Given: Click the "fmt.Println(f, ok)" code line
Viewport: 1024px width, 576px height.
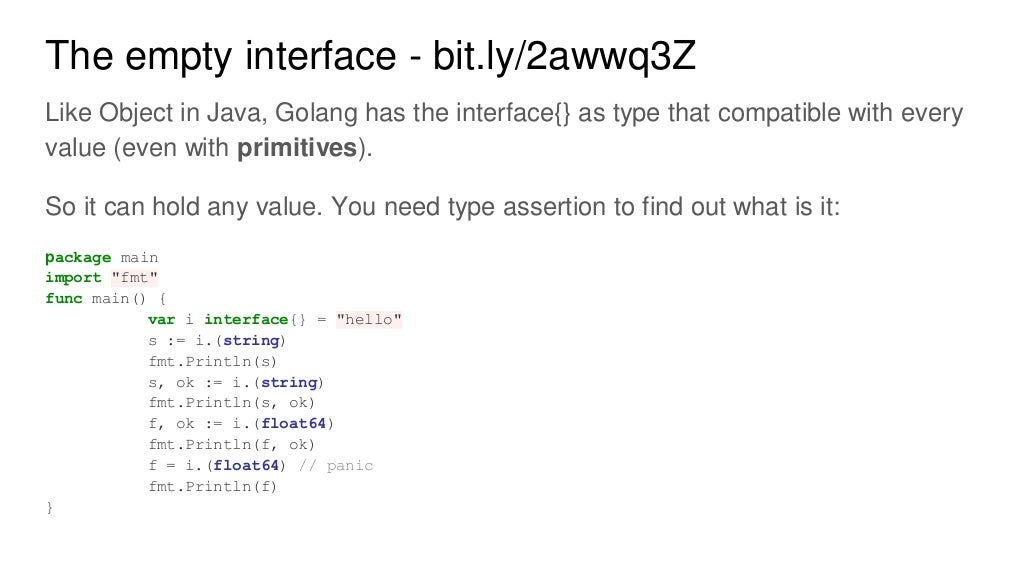Looking at the screenshot, I should [232, 445].
